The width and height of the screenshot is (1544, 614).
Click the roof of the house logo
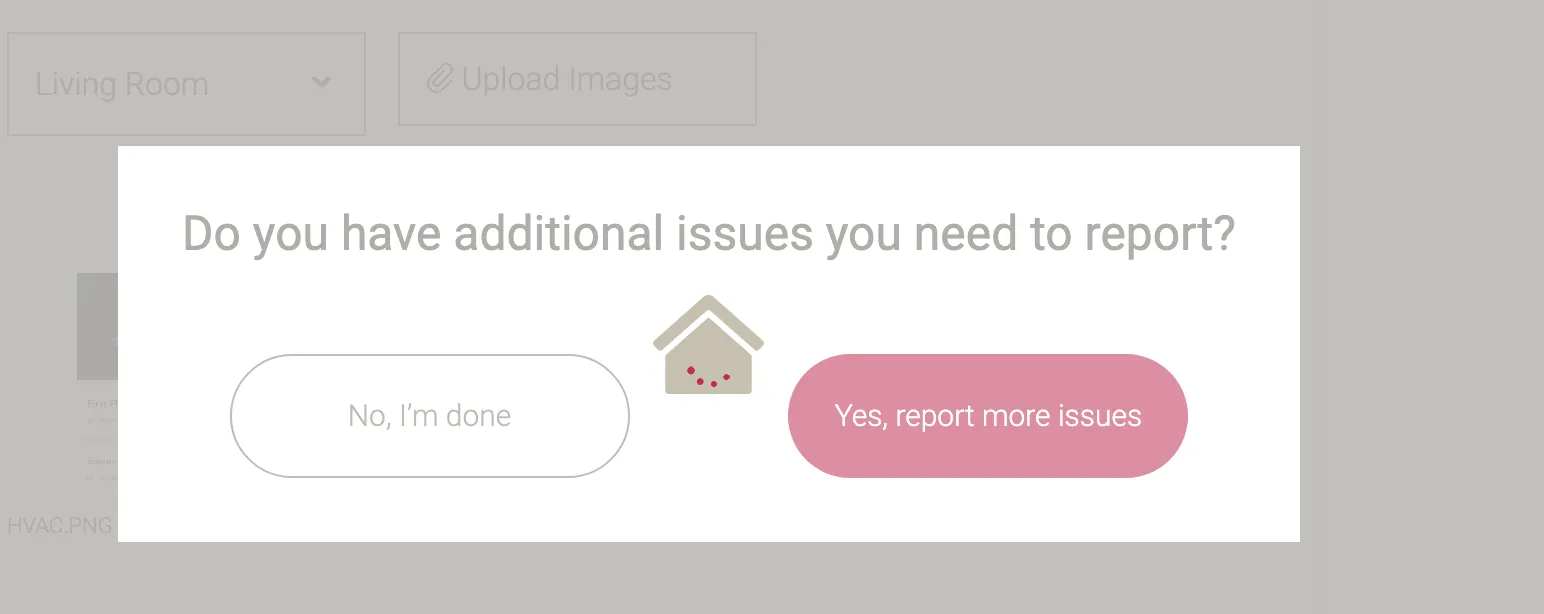point(708,317)
